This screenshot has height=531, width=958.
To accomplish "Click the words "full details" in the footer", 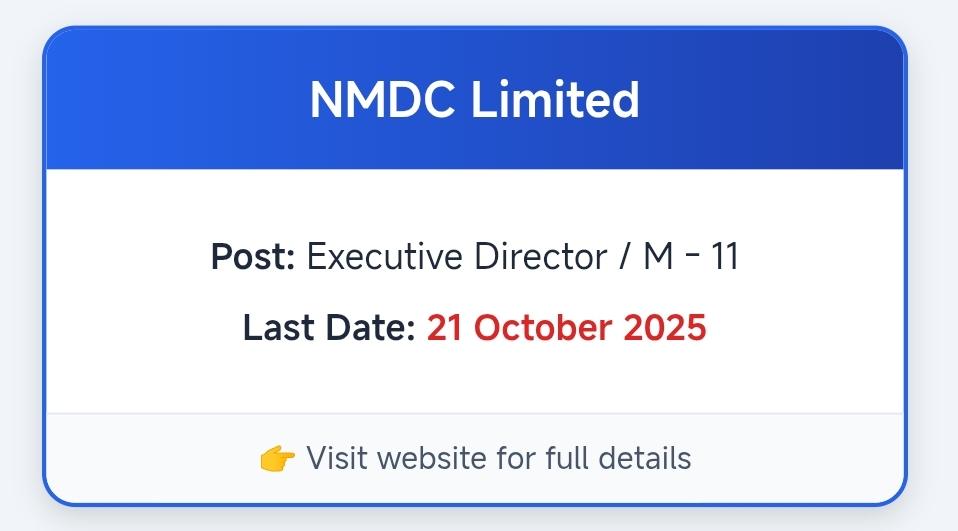I will point(618,459).
